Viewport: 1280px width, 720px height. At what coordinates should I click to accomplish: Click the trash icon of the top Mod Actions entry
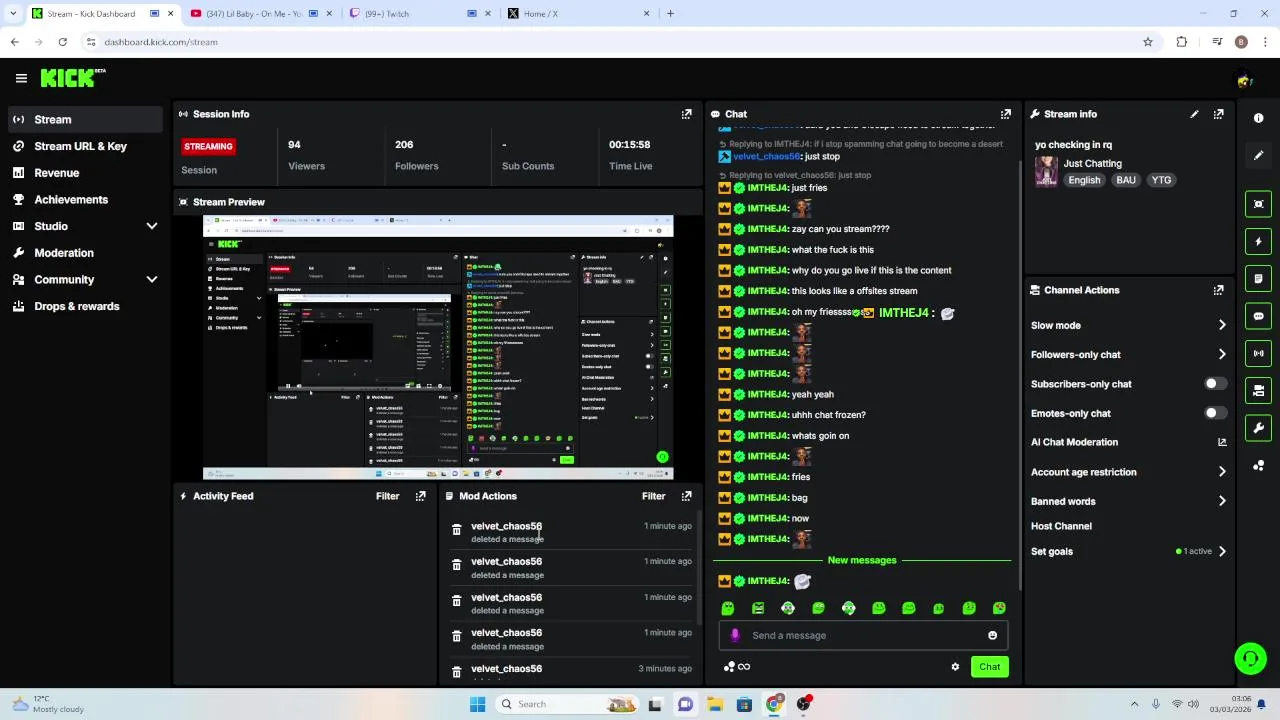pyautogui.click(x=456, y=530)
